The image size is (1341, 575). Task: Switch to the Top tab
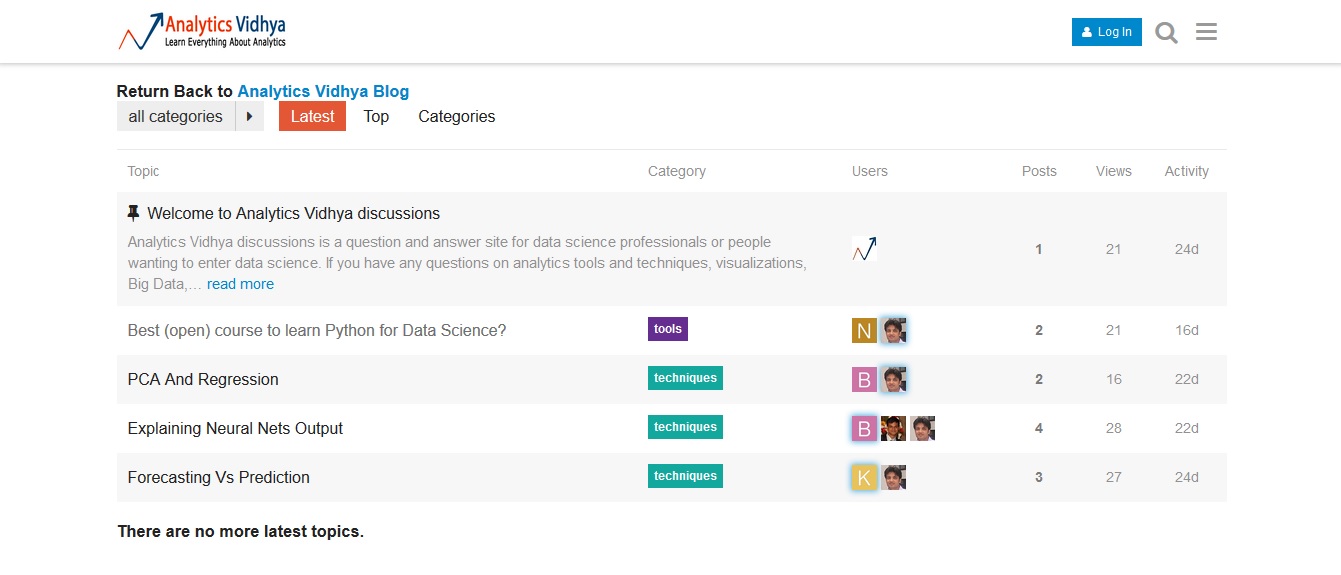[376, 117]
